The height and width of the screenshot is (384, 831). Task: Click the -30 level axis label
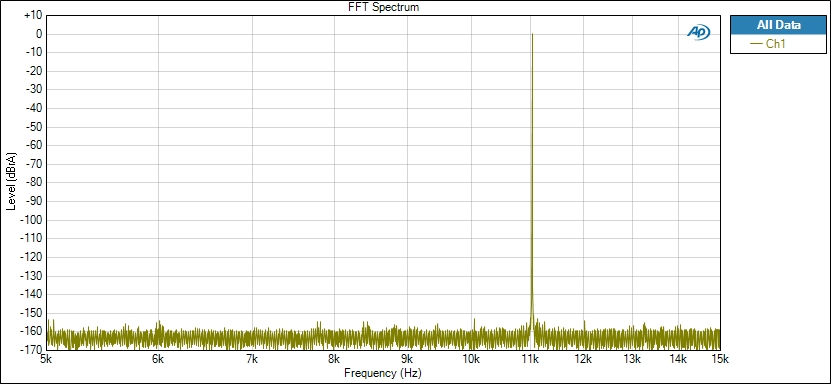(x=34, y=90)
